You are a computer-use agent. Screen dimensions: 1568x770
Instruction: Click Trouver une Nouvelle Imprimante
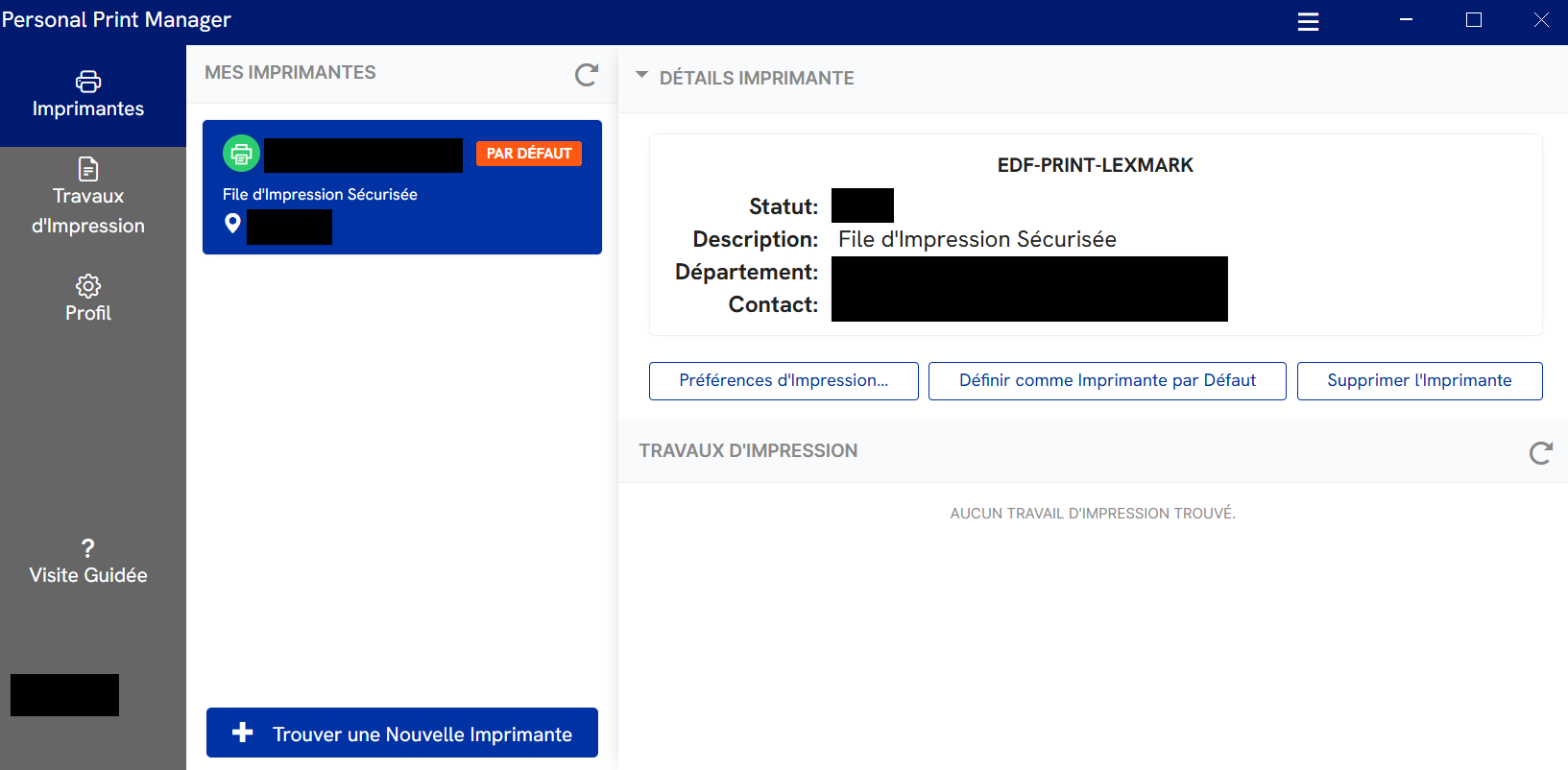click(402, 733)
